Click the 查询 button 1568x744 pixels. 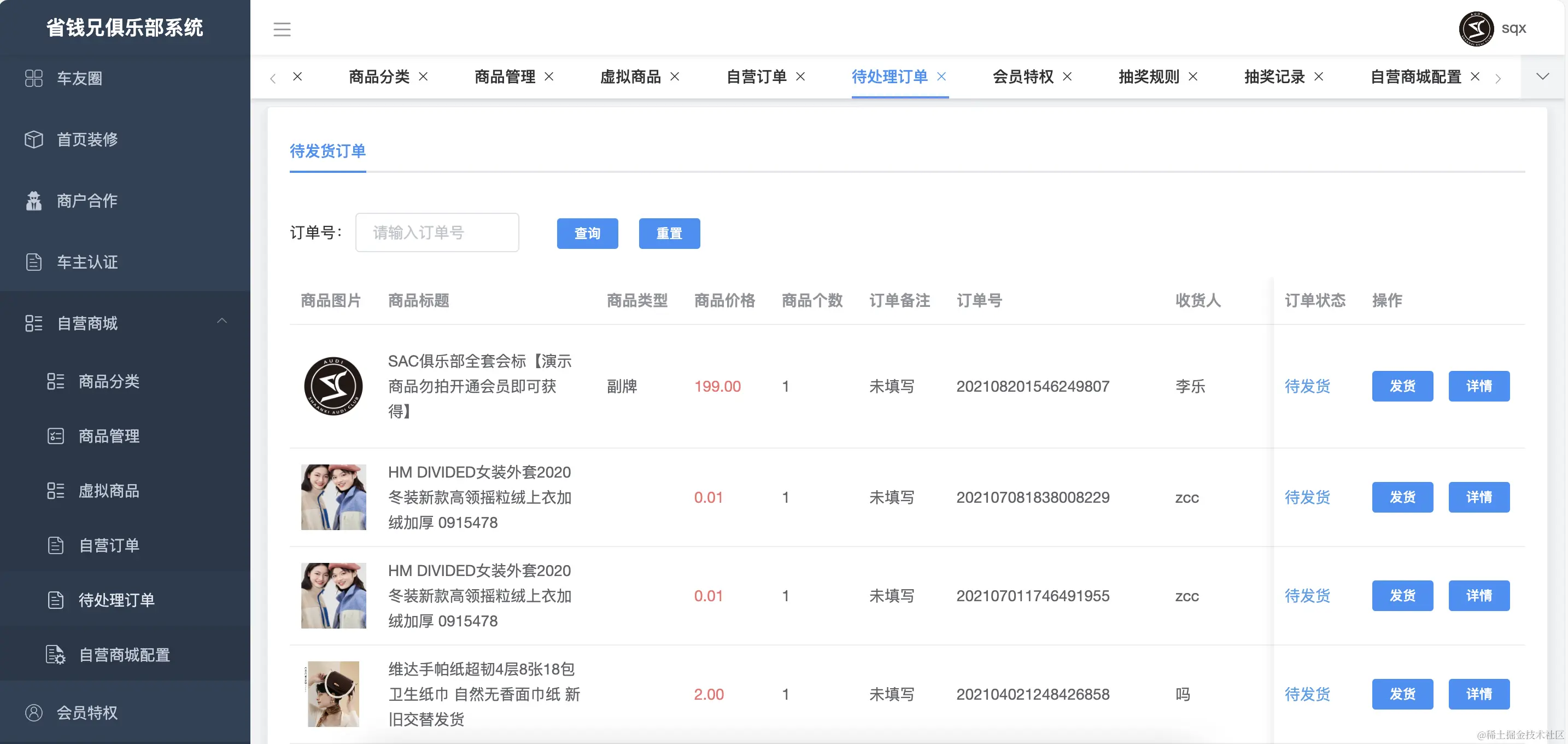click(587, 233)
